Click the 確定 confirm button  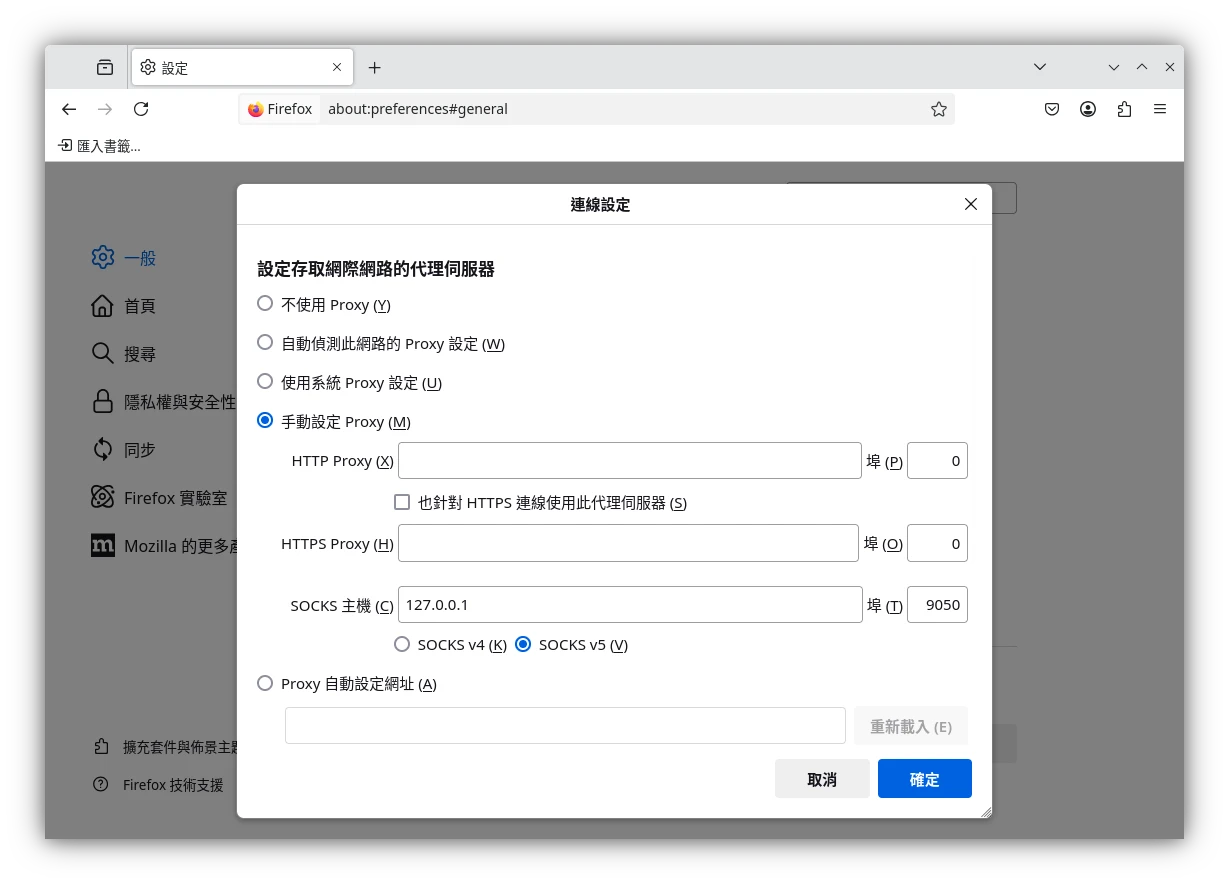point(924,779)
